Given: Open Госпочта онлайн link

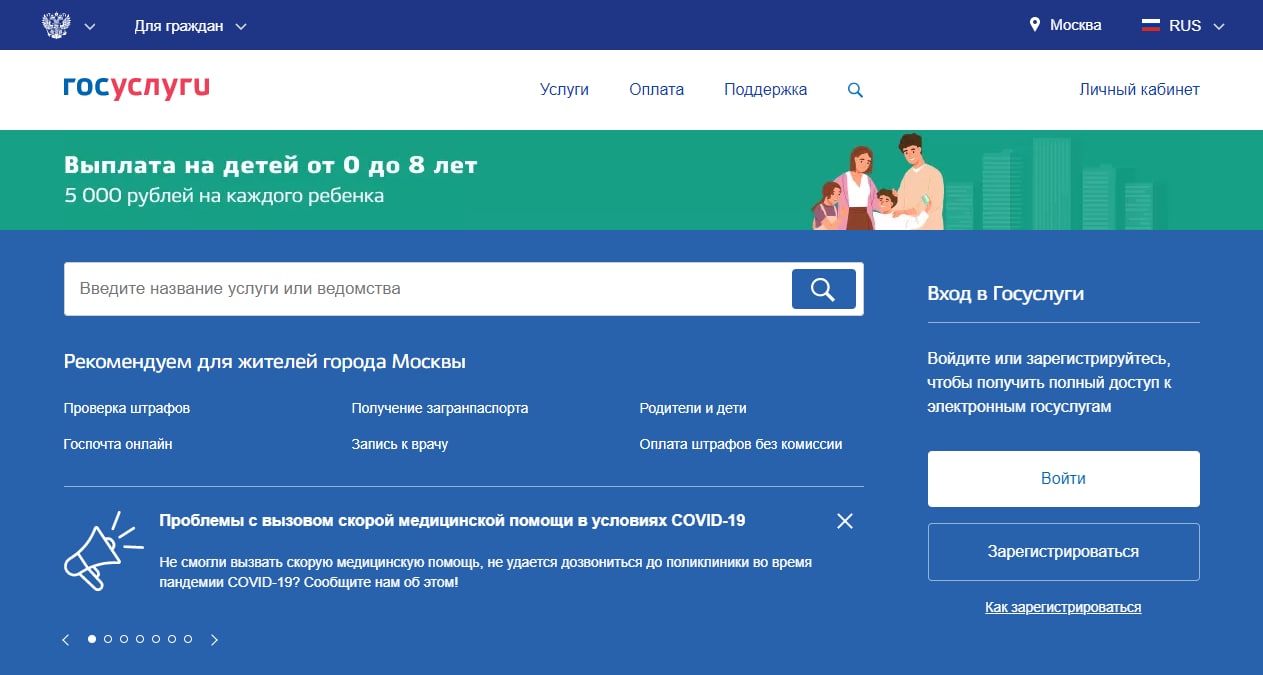Looking at the screenshot, I should tap(118, 444).
